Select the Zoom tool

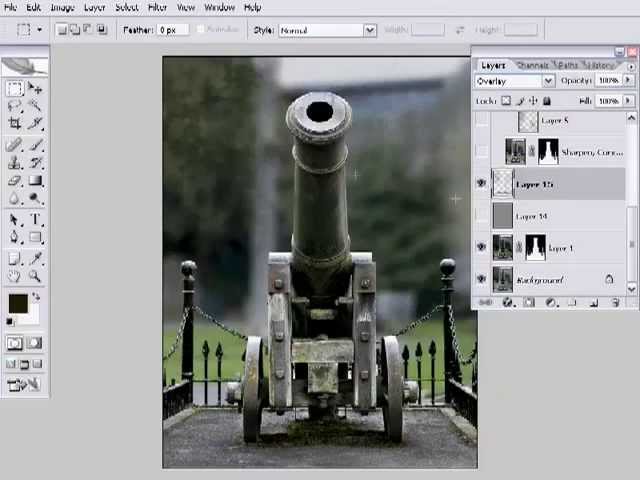pos(36,276)
